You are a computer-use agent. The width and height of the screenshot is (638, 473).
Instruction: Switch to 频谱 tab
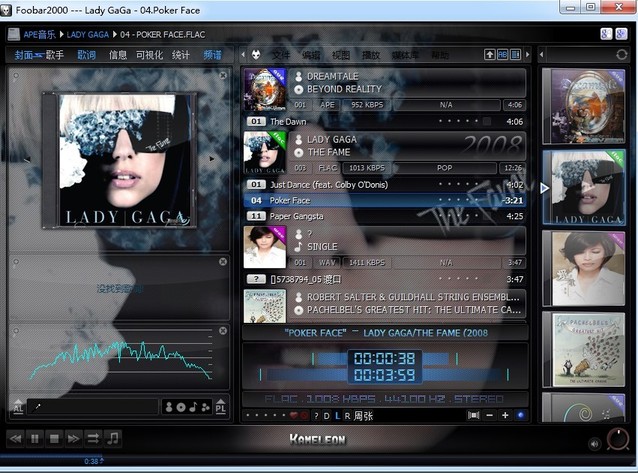click(x=212, y=55)
